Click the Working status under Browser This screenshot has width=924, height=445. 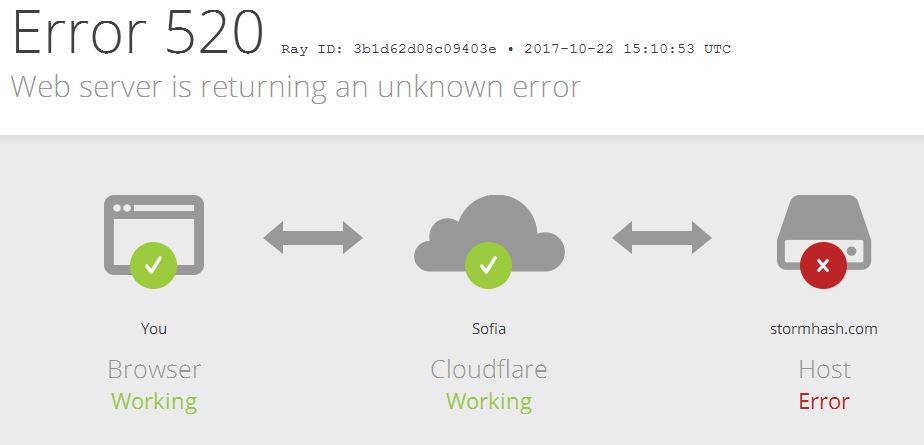154,402
